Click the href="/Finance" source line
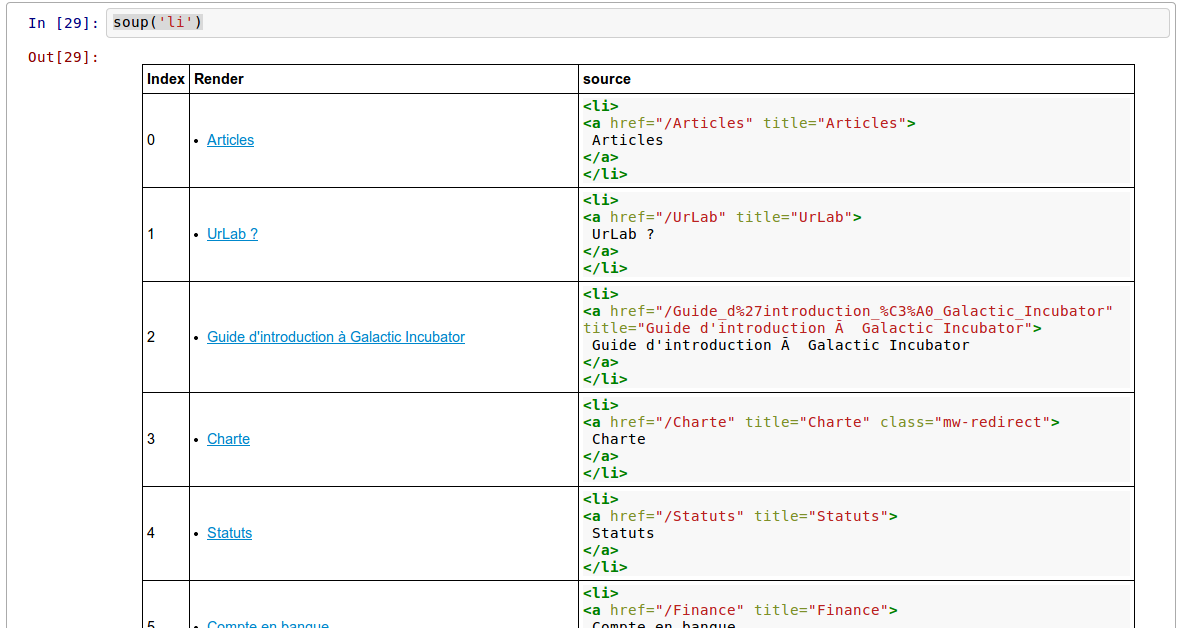Screen dimensions: 1184x628 click(740, 611)
